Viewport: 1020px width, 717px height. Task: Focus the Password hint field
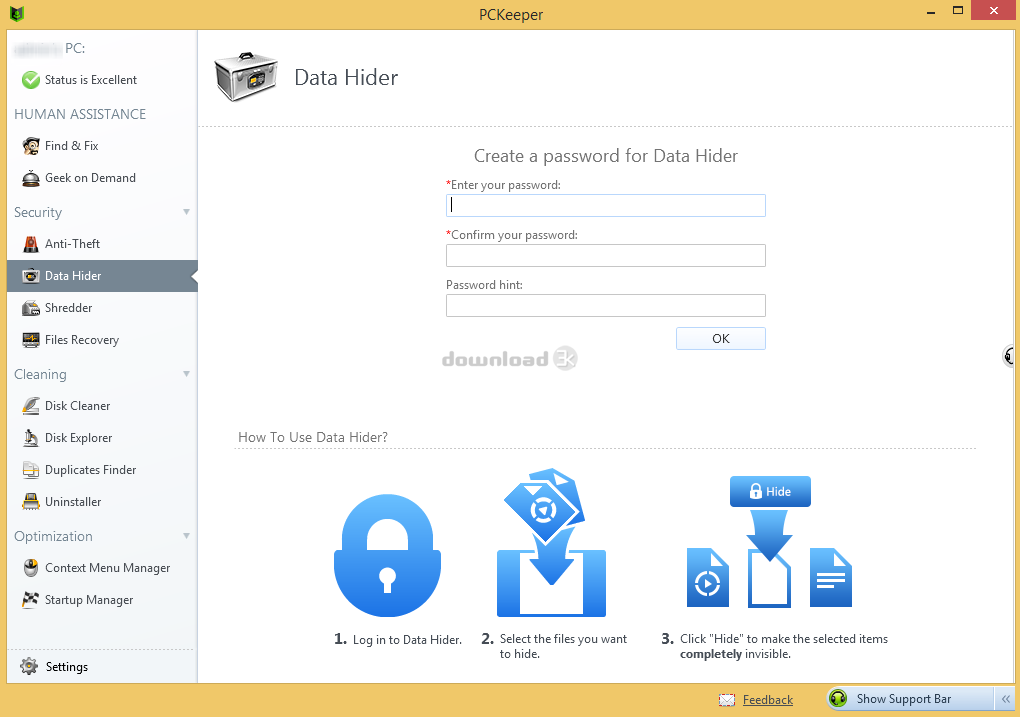[x=606, y=306]
